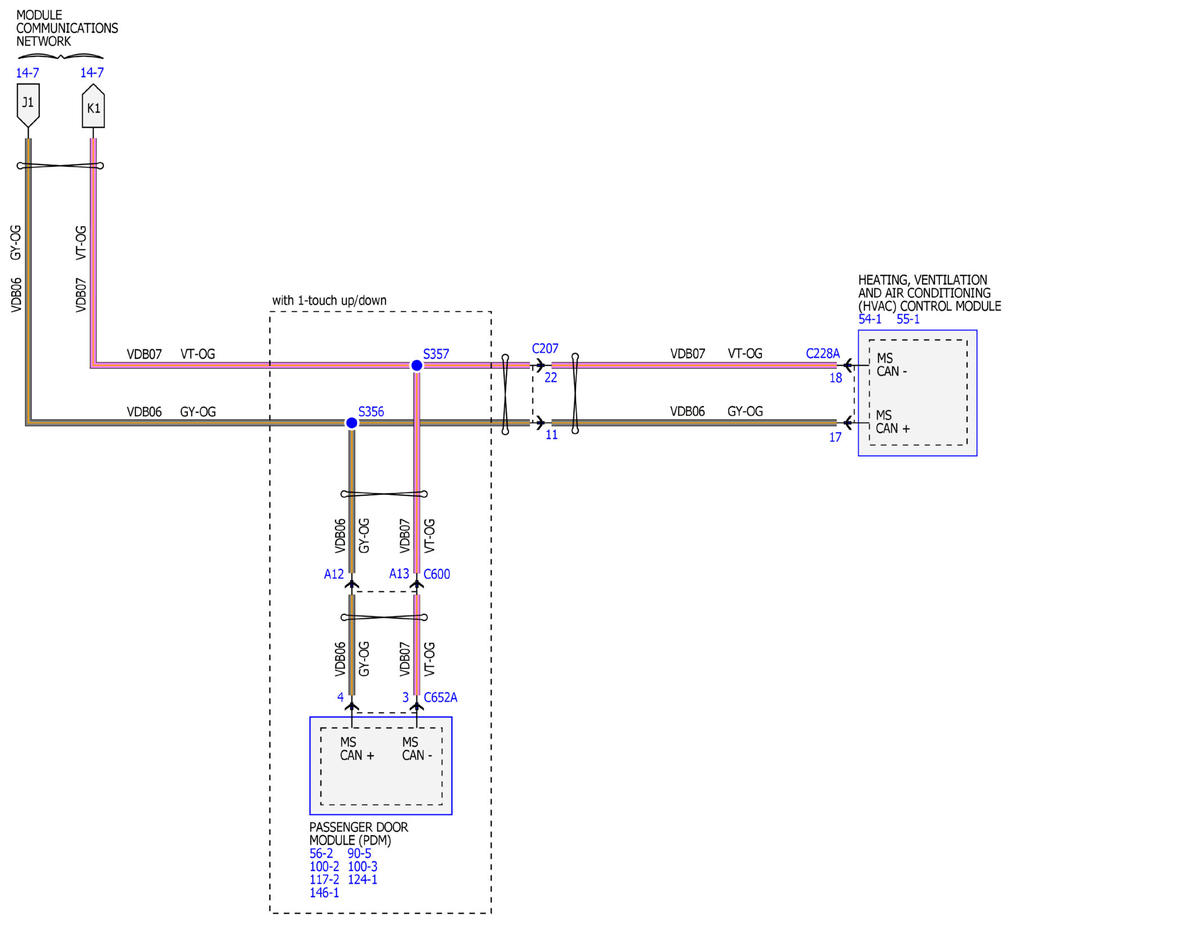The height and width of the screenshot is (927, 1200).
Task: Click the S357 splice label
Action: pyautogui.click(x=436, y=354)
